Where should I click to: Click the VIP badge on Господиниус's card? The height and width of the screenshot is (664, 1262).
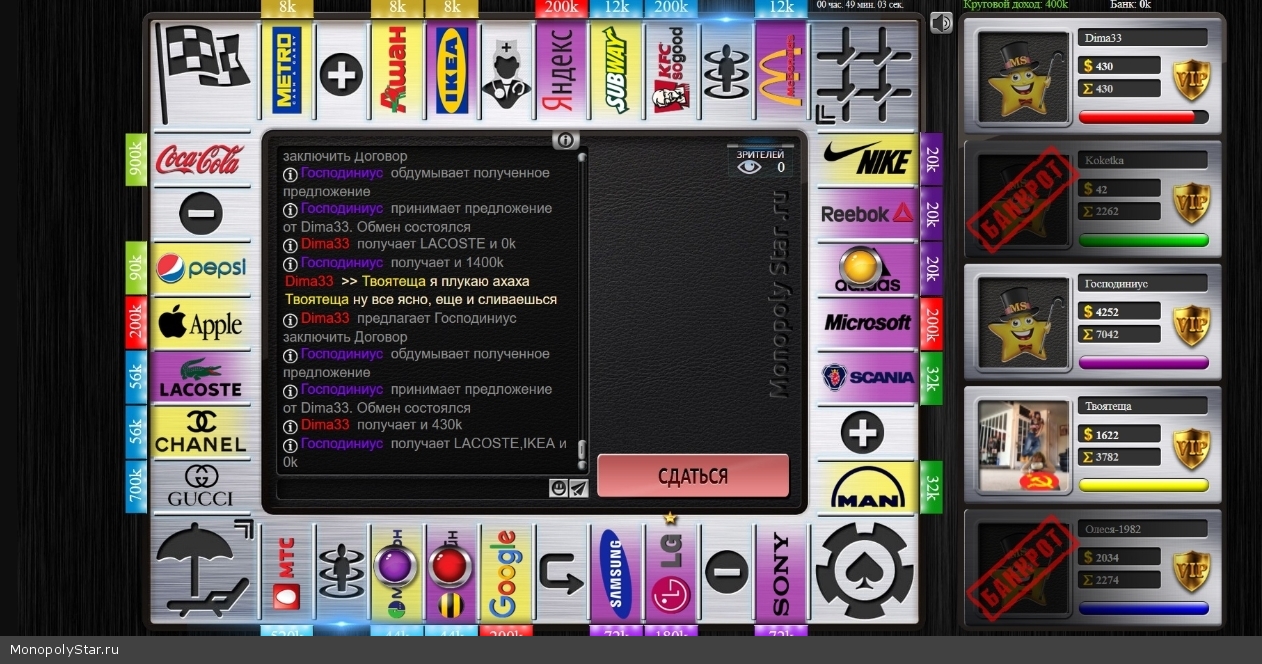(x=1192, y=326)
